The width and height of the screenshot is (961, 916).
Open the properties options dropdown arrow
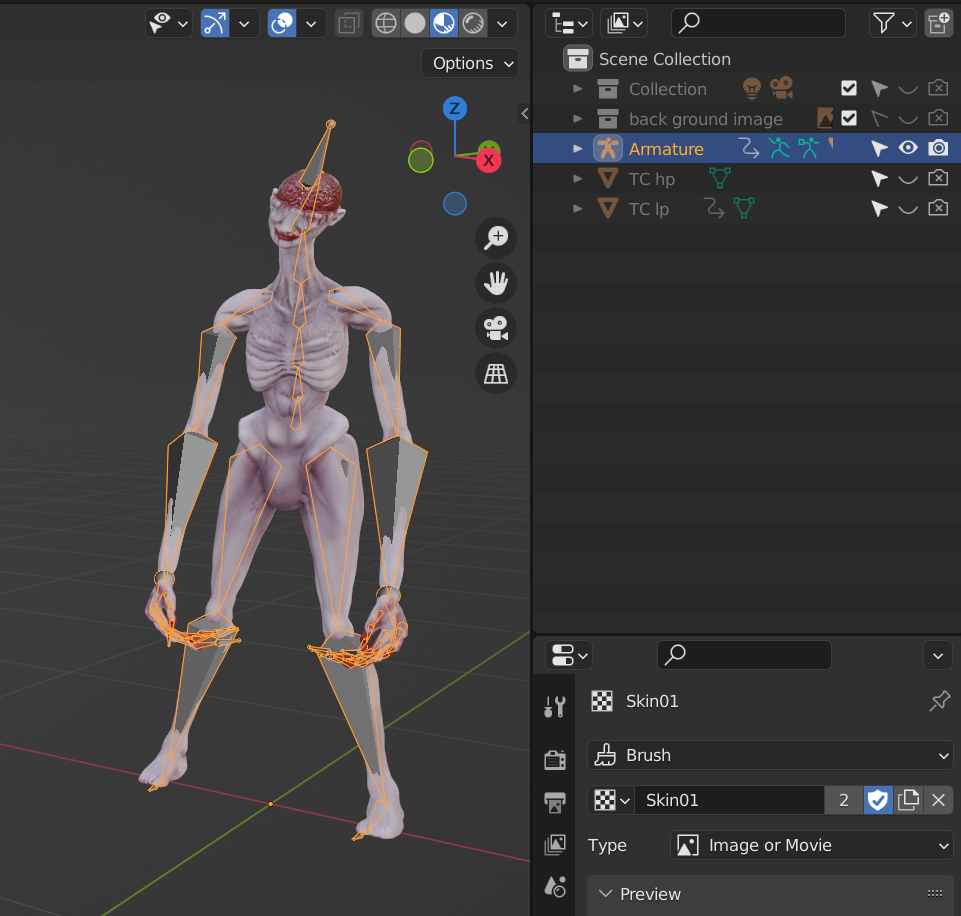938,656
